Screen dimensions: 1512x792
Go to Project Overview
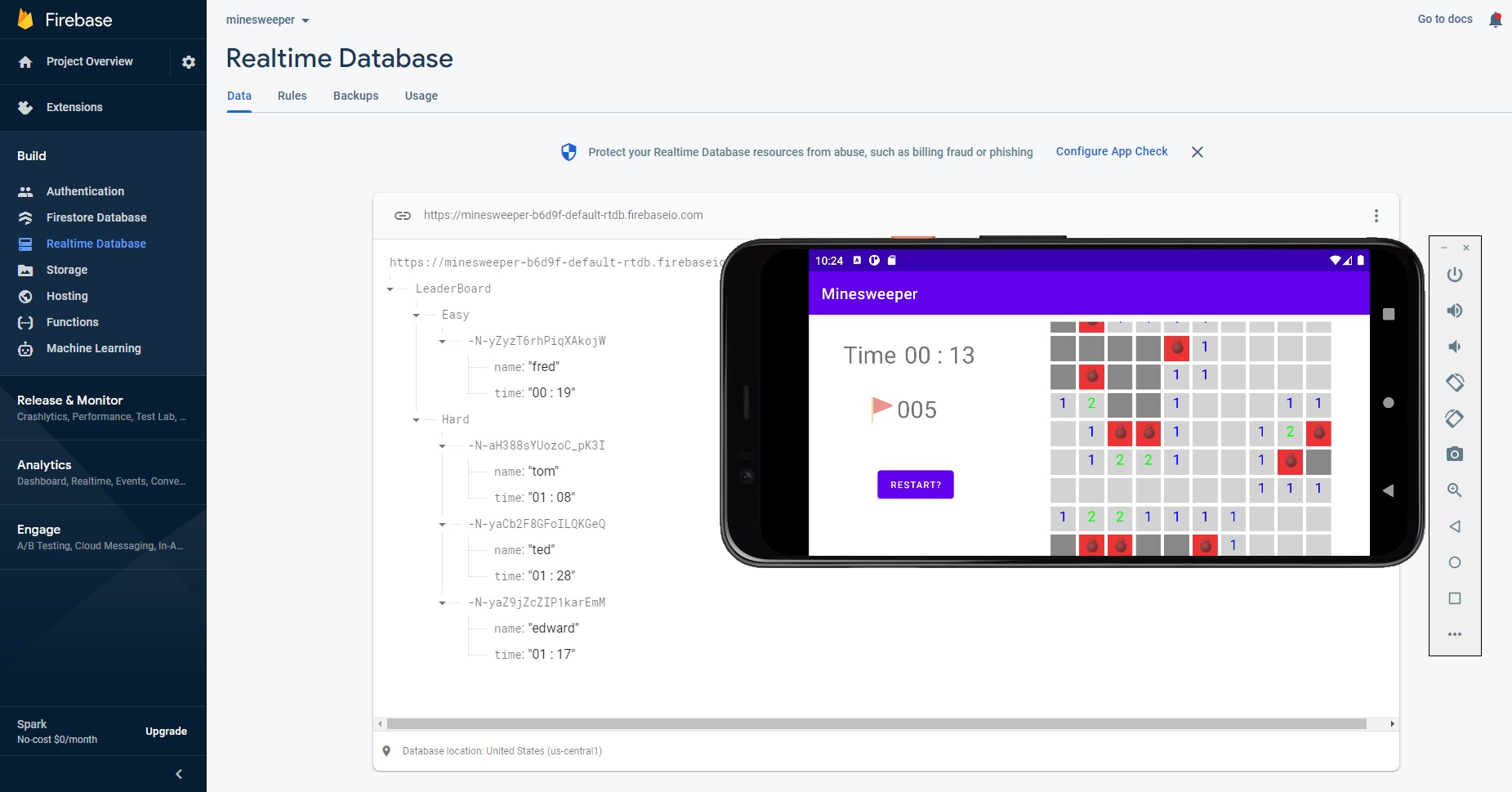(89, 61)
